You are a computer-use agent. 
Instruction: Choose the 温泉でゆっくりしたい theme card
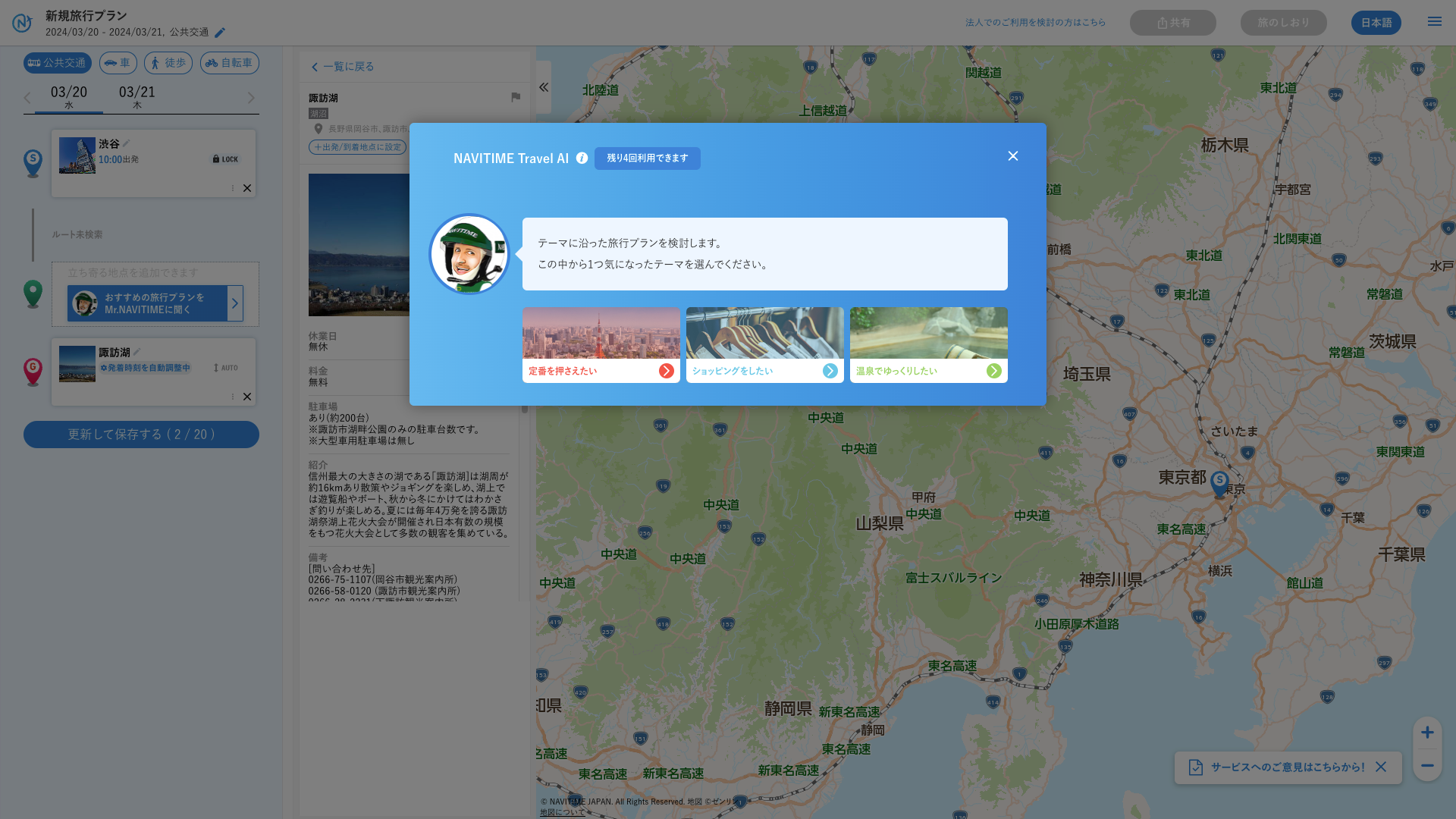pos(928,345)
